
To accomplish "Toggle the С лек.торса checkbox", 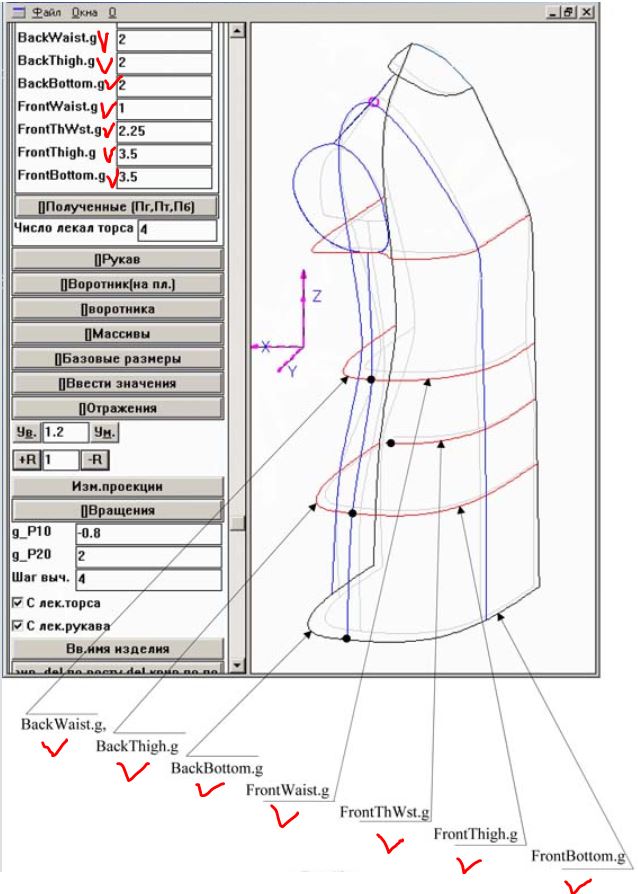I will point(18,603).
